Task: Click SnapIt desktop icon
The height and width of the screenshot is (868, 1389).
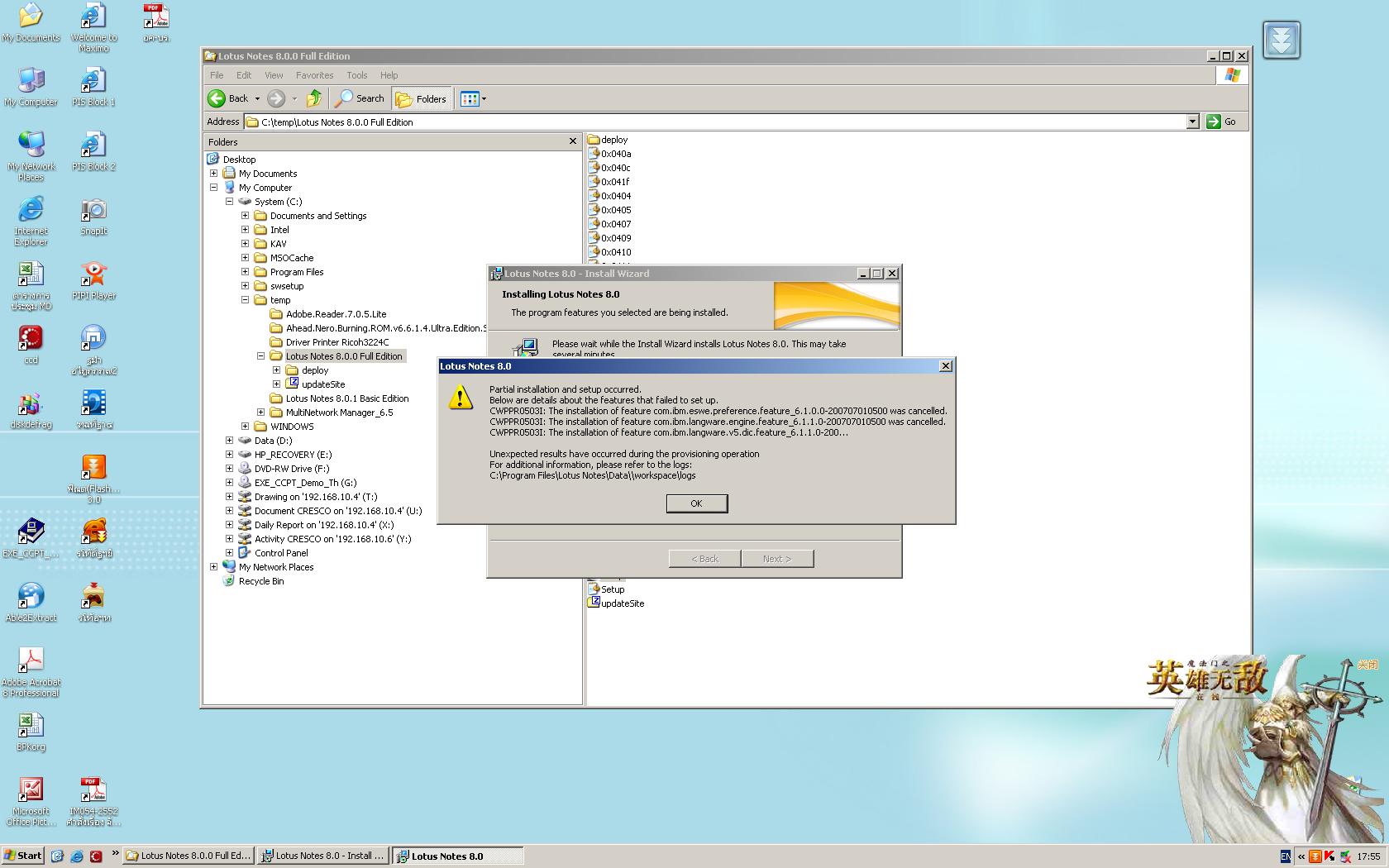Action: click(93, 217)
